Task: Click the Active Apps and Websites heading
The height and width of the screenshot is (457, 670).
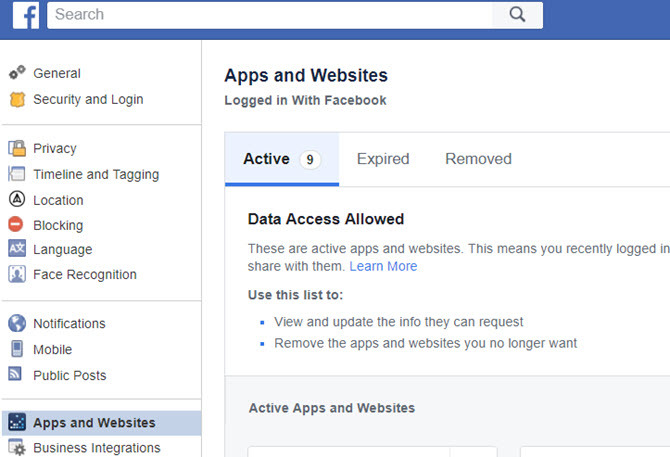Action: [x=332, y=408]
